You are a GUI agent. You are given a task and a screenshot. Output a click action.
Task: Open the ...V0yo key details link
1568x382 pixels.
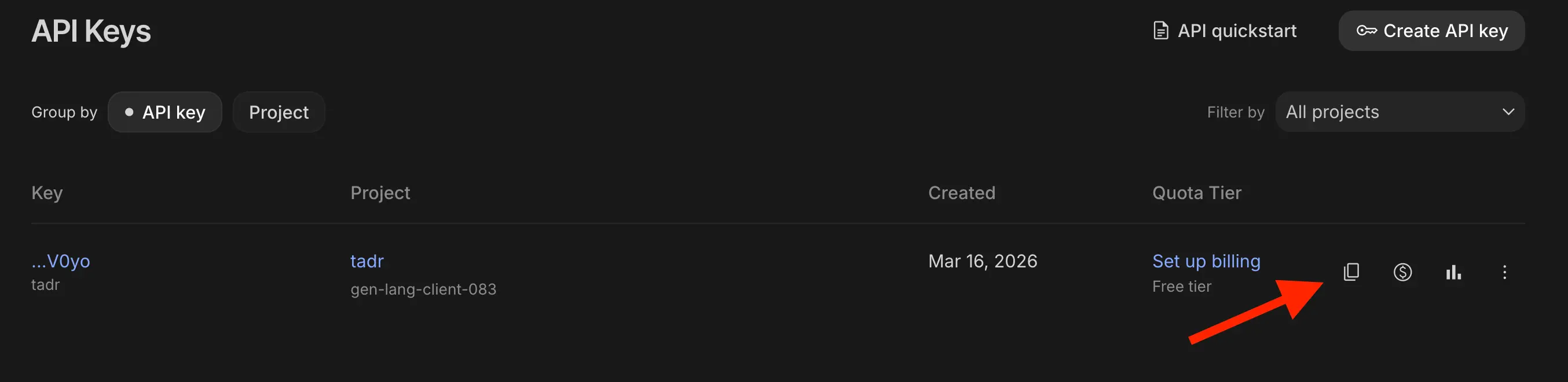pos(61,261)
